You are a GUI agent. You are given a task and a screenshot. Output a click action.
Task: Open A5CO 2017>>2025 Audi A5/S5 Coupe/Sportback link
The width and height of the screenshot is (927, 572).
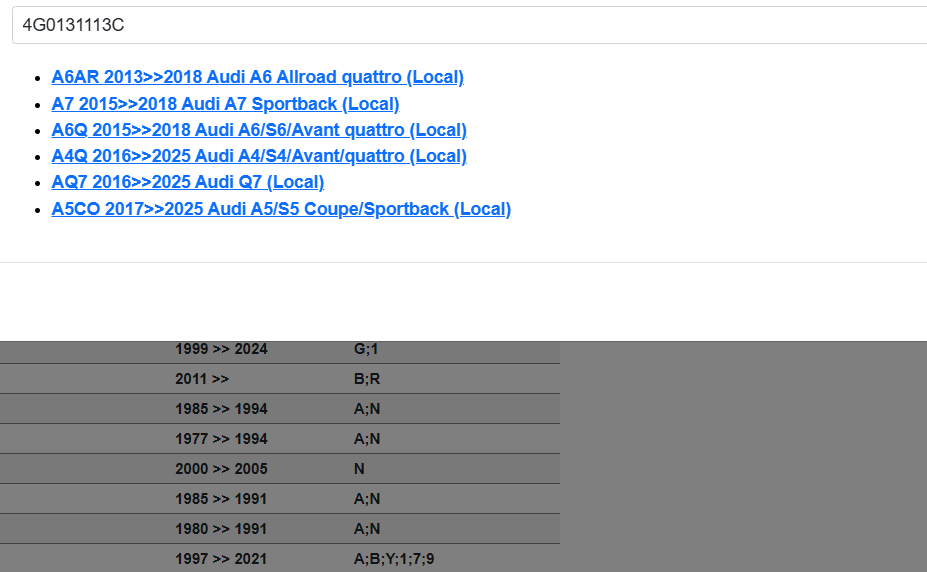pyautogui.click(x=281, y=209)
